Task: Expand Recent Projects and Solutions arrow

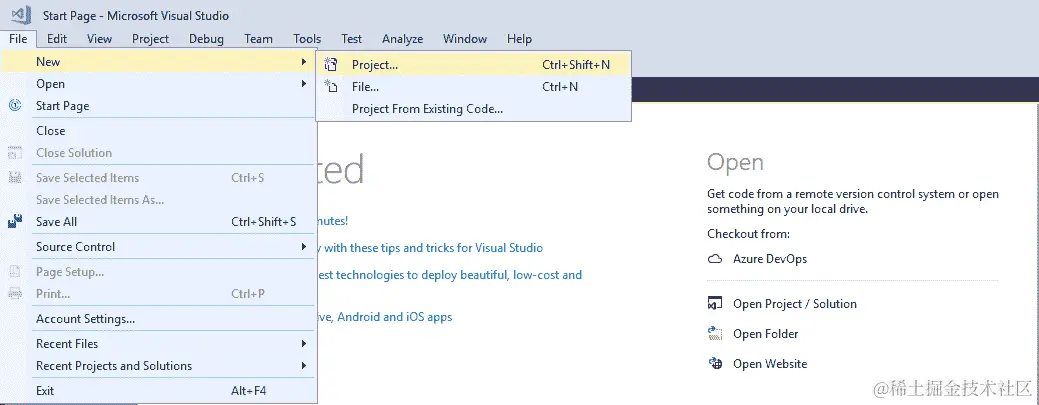Action: click(303, 365)
